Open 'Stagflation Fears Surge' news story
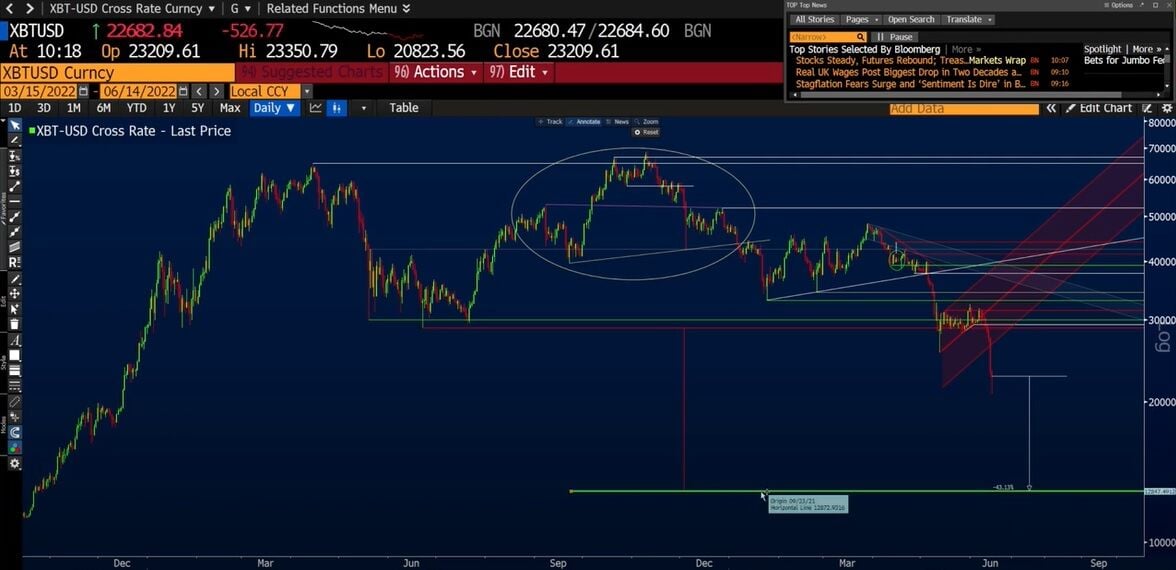Screen dimensions: 1176x570 point(910,84)
